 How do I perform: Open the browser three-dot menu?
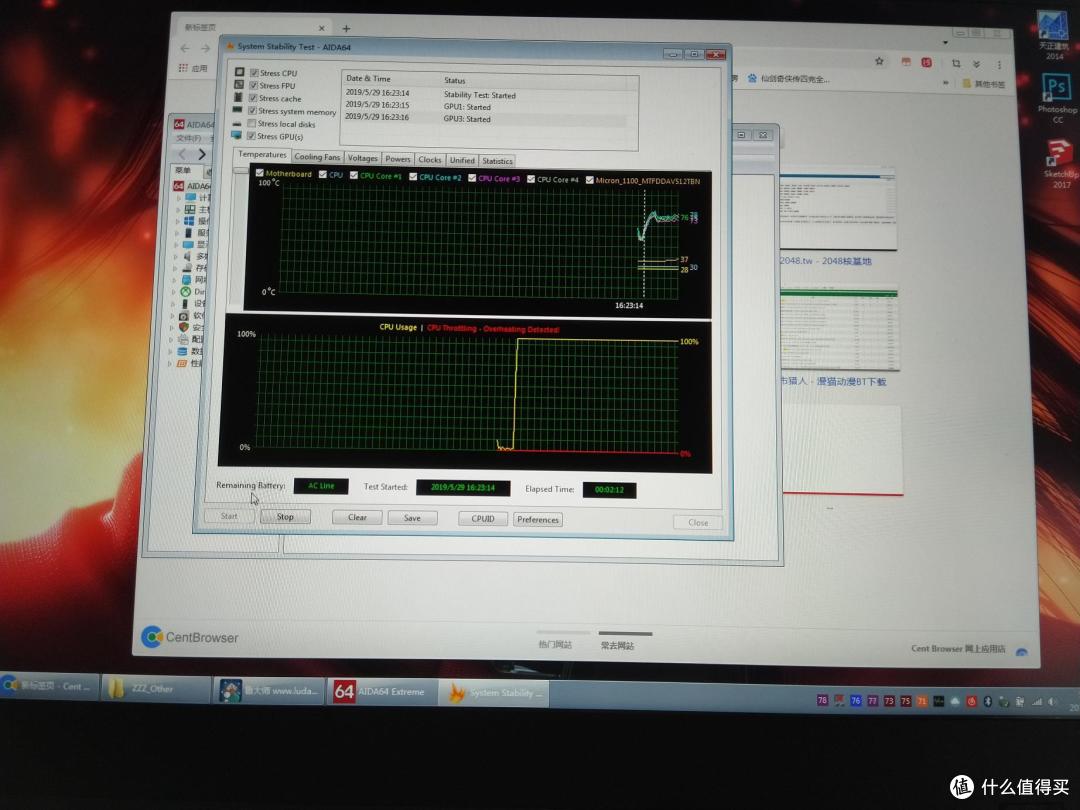999,64
